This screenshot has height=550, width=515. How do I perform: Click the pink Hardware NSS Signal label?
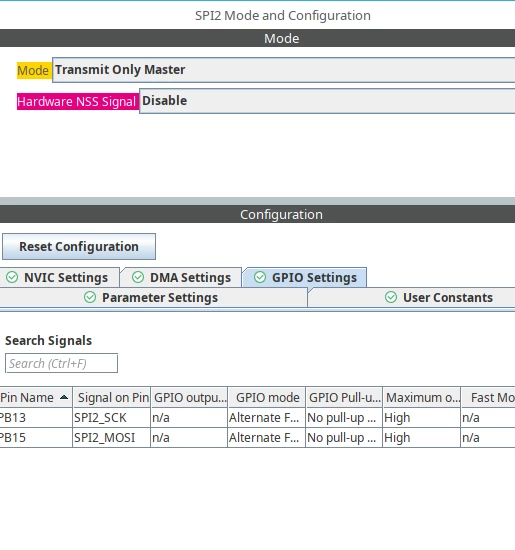(x=77, y=101)
